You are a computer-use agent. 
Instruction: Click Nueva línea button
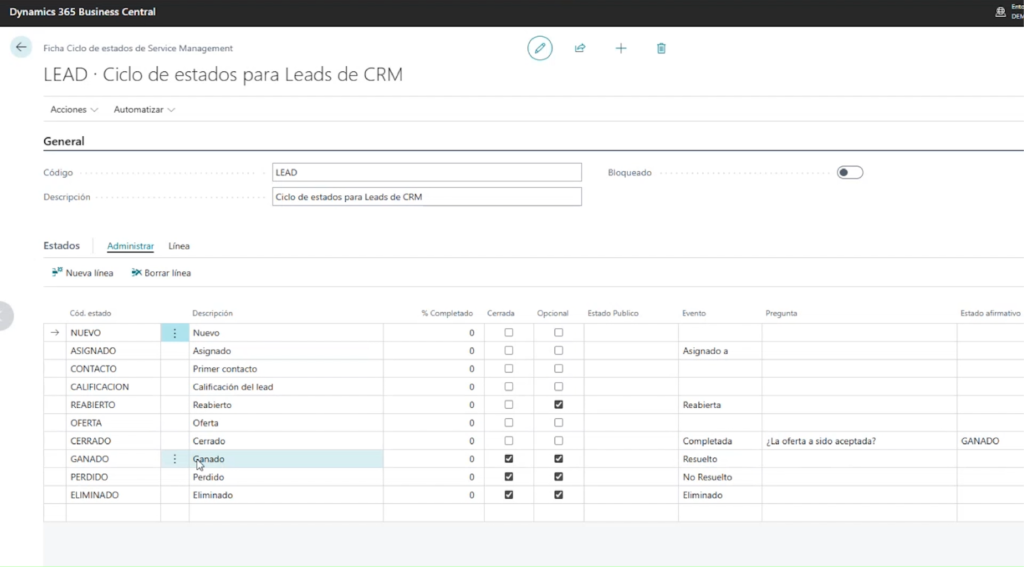pyautogui.click(x=82, y=273)
